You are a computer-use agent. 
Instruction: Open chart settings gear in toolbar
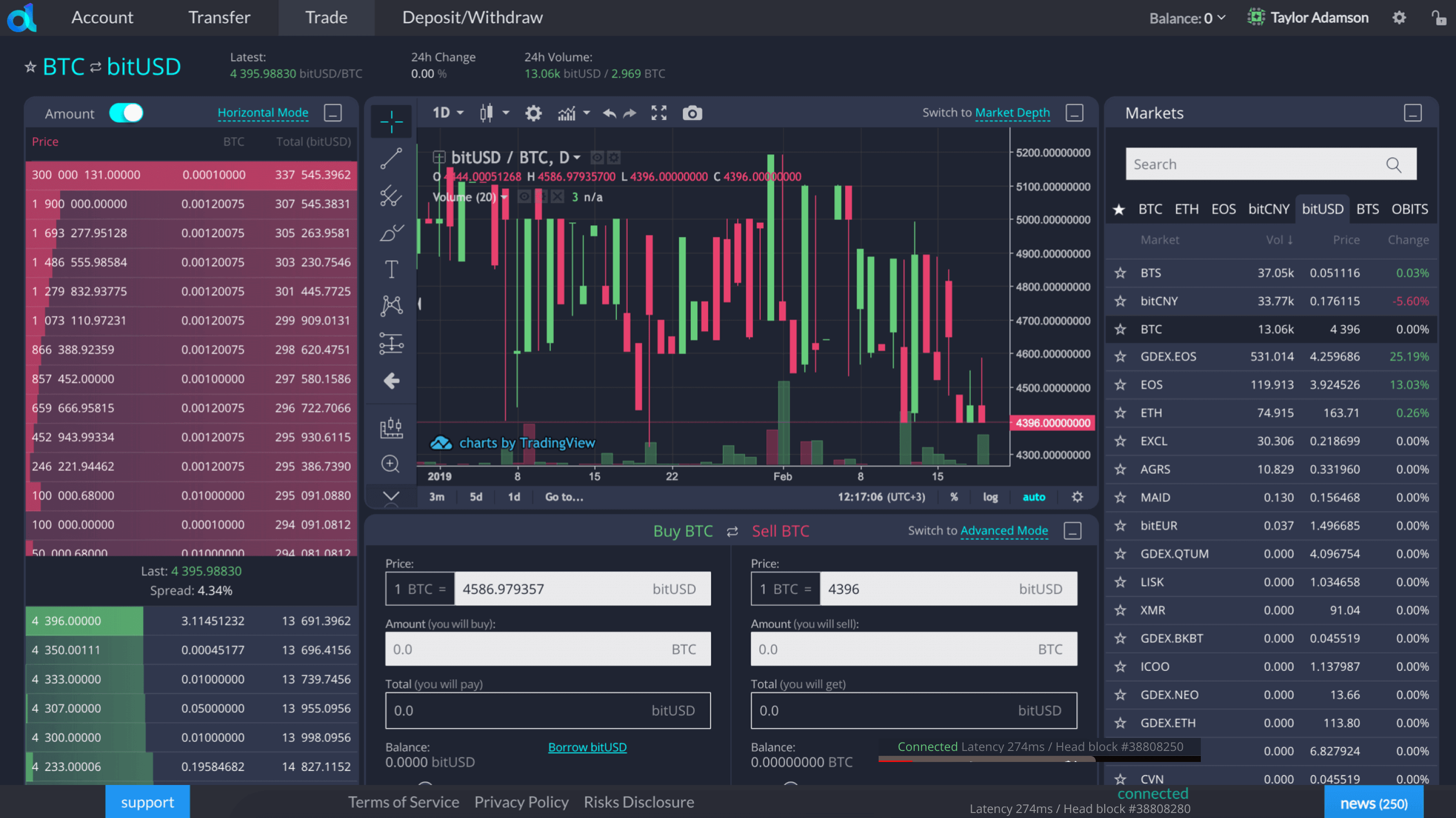click(533, 113)
